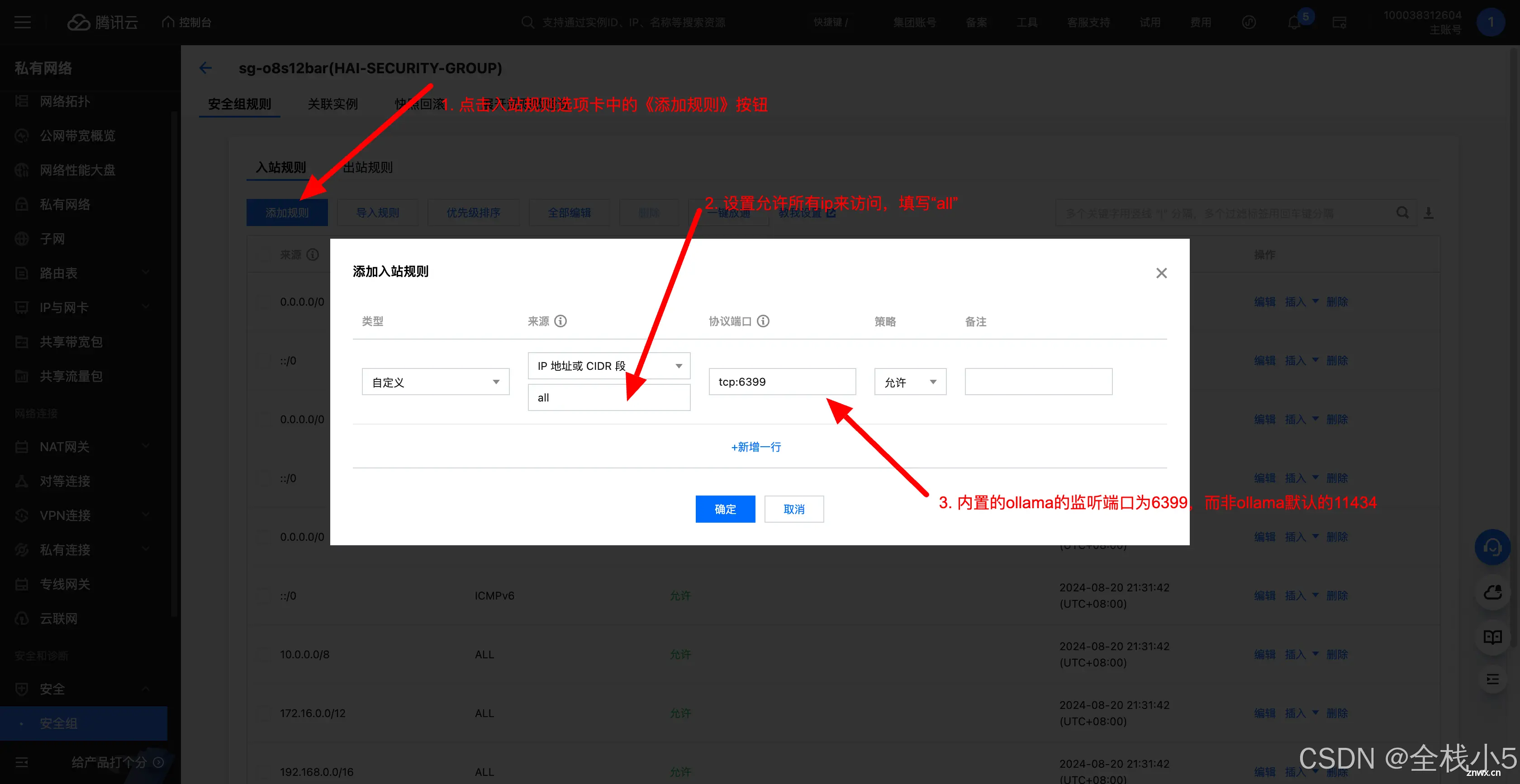Open the 类型 自定义 dropdown

436,382
